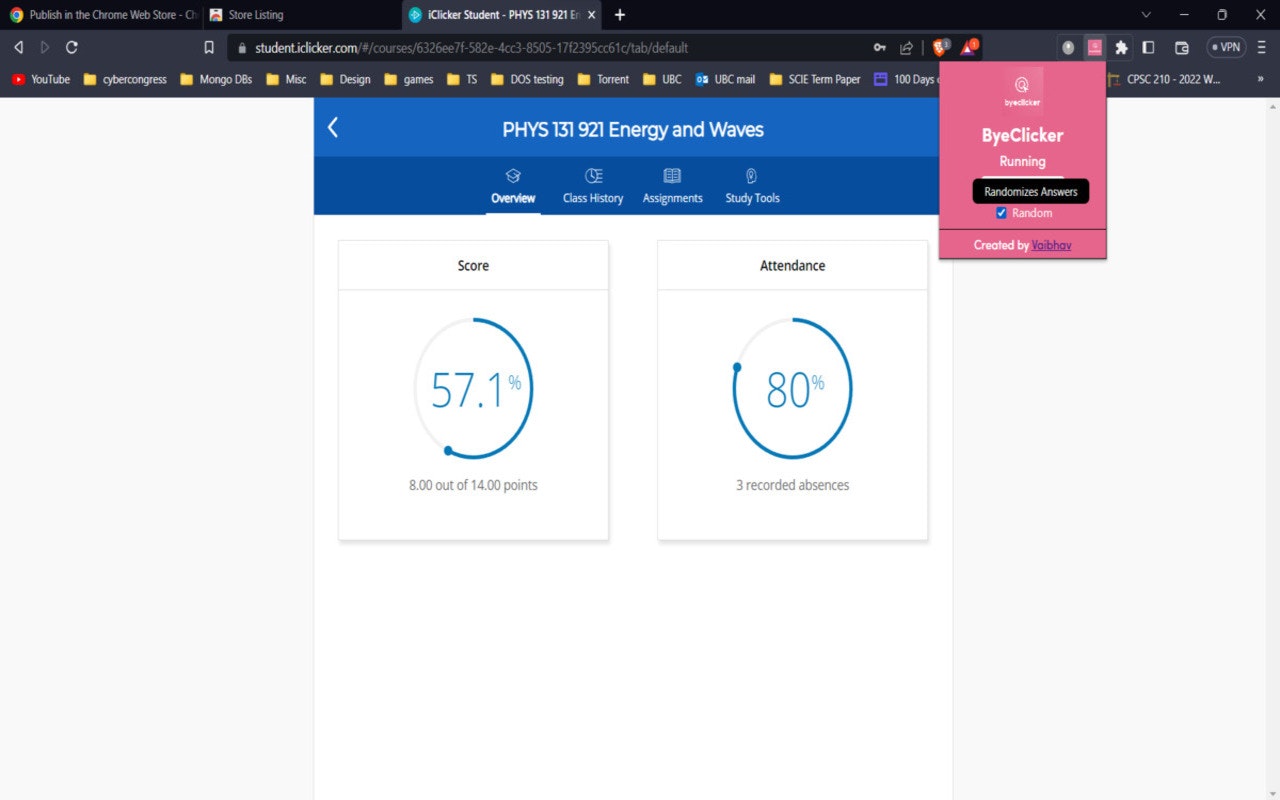Switch to the Store Listing tab
This screenshot has width=1280, height=800.
coord(300,15)
